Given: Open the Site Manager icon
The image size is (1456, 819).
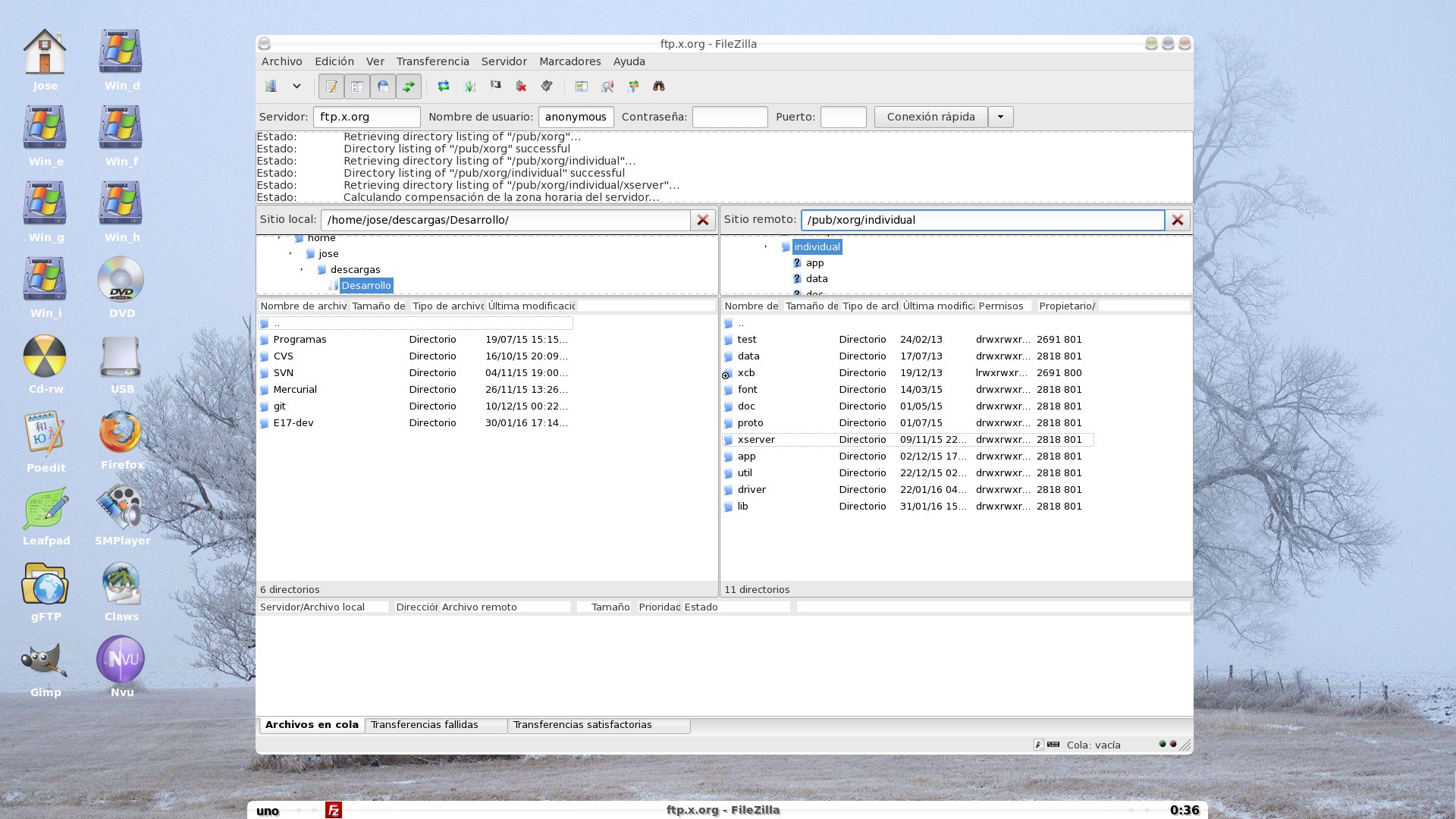Looking at the screenshot, I should point(271,86).
